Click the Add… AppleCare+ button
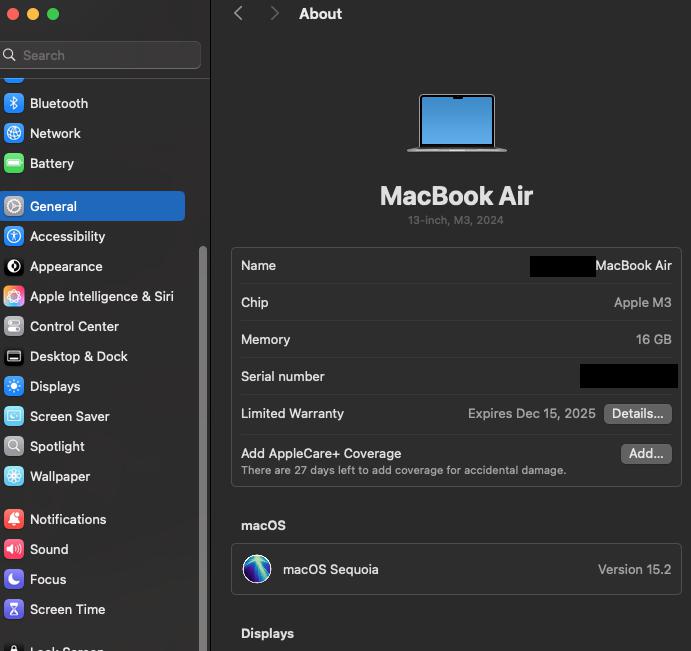The image size is (691, 651). (x=645, y=453)
